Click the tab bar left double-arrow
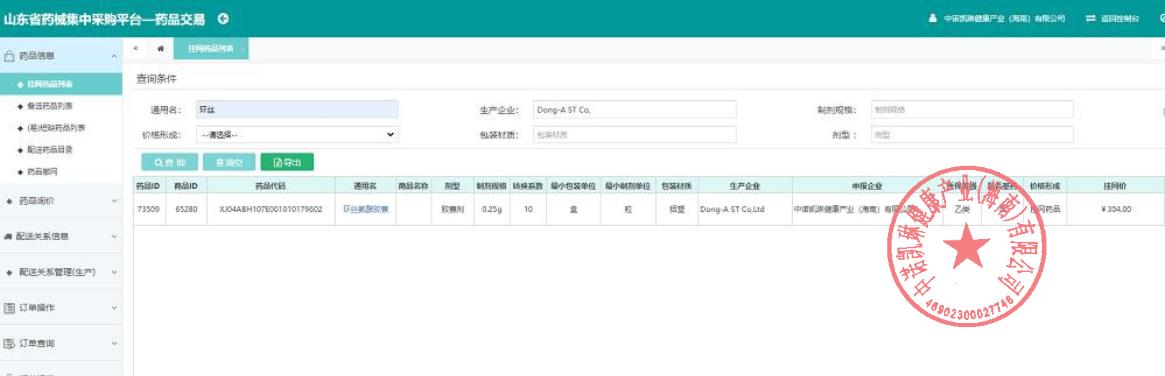The image size is (1165, 376). [135, 48]
